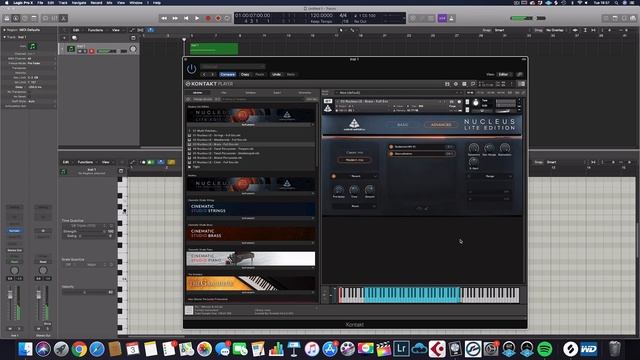Screen dimensions: 640x360
Task: Open Spotify from the Dock
Action: click(544, 349)
